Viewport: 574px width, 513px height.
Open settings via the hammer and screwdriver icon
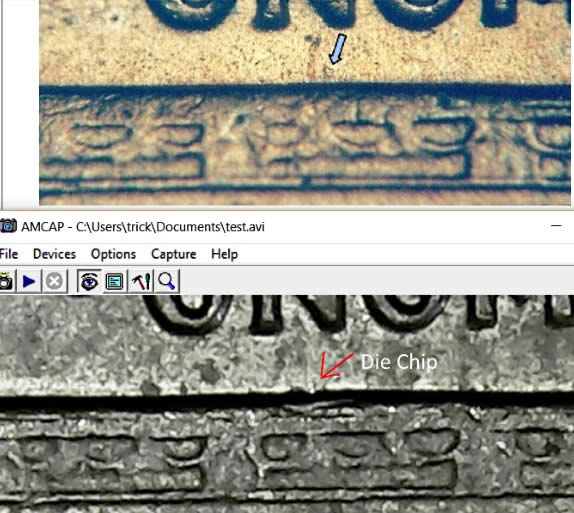pyautogui.click(x=141, y=281)
